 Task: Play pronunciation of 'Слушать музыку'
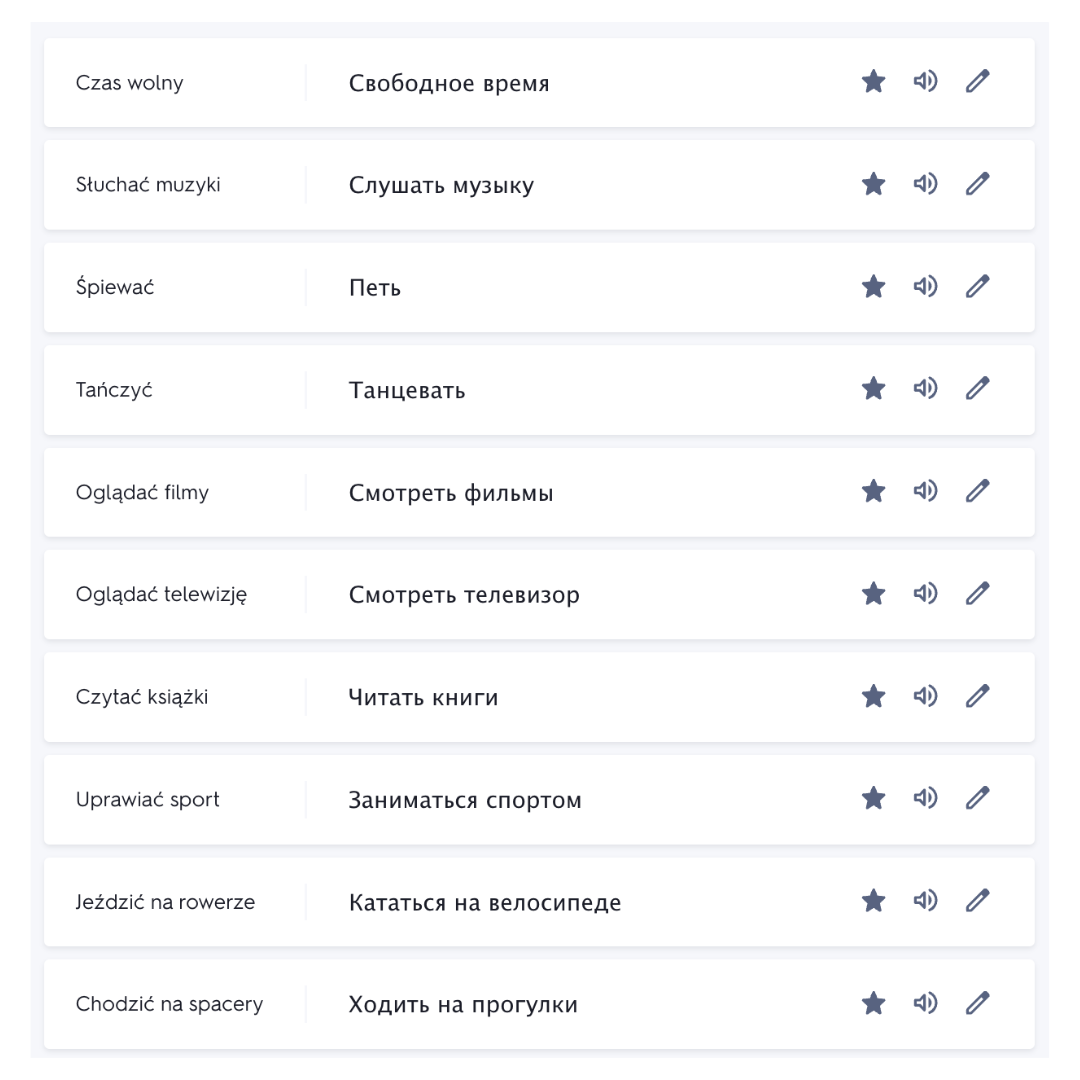(x=925, y=184)
